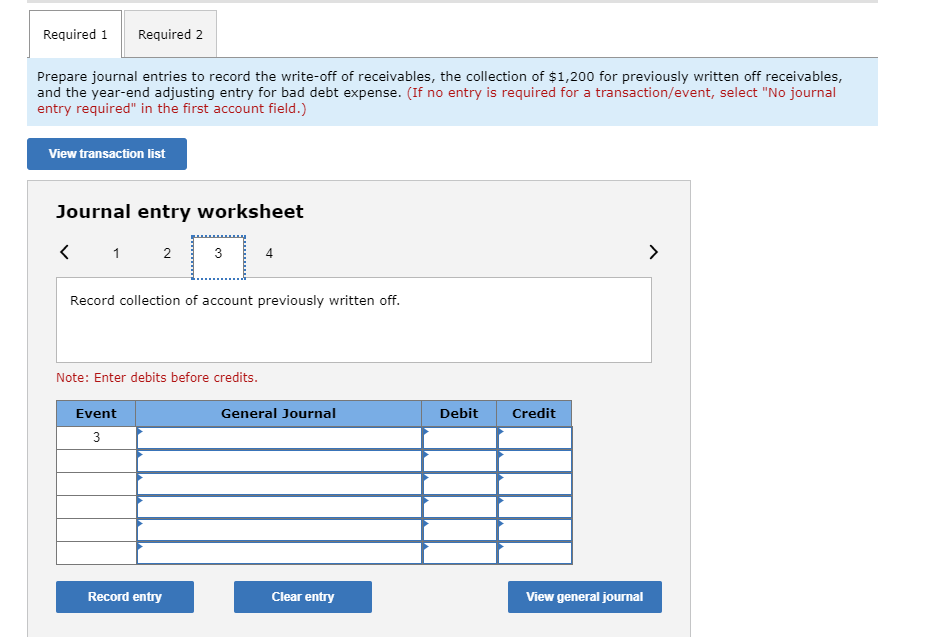Screen dimensions: 944x637
Task: Open the last row account dropdown
Action: pos(278,553)
